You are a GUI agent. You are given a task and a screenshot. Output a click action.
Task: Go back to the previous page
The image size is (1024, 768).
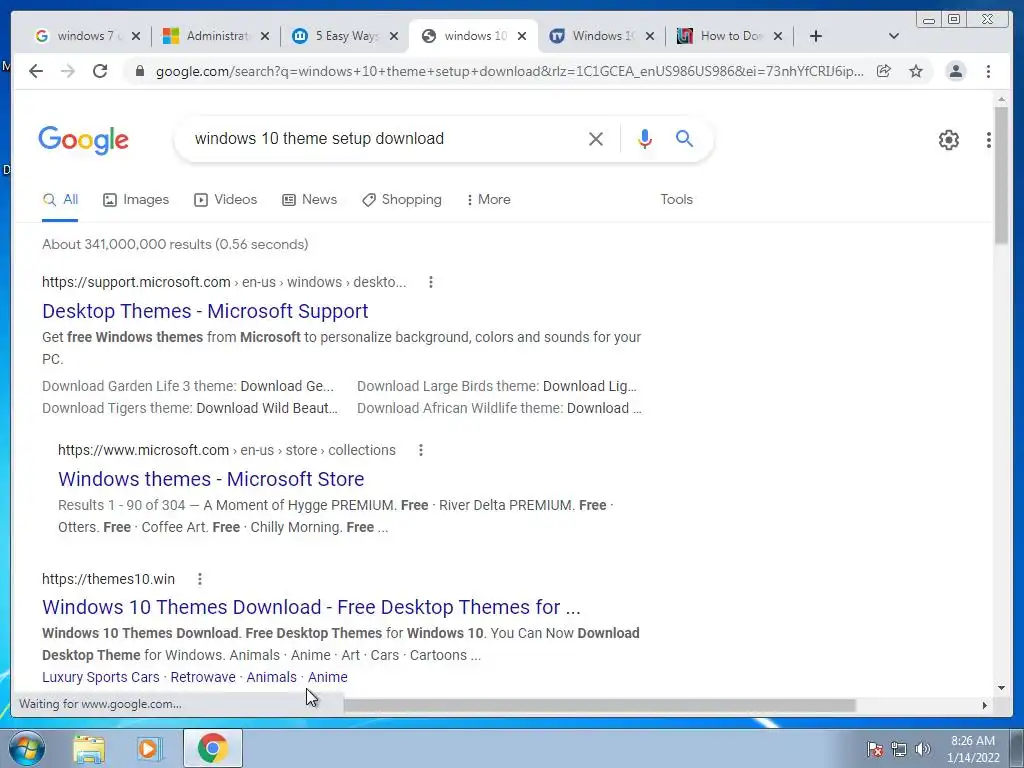click(x=36, y=71)
